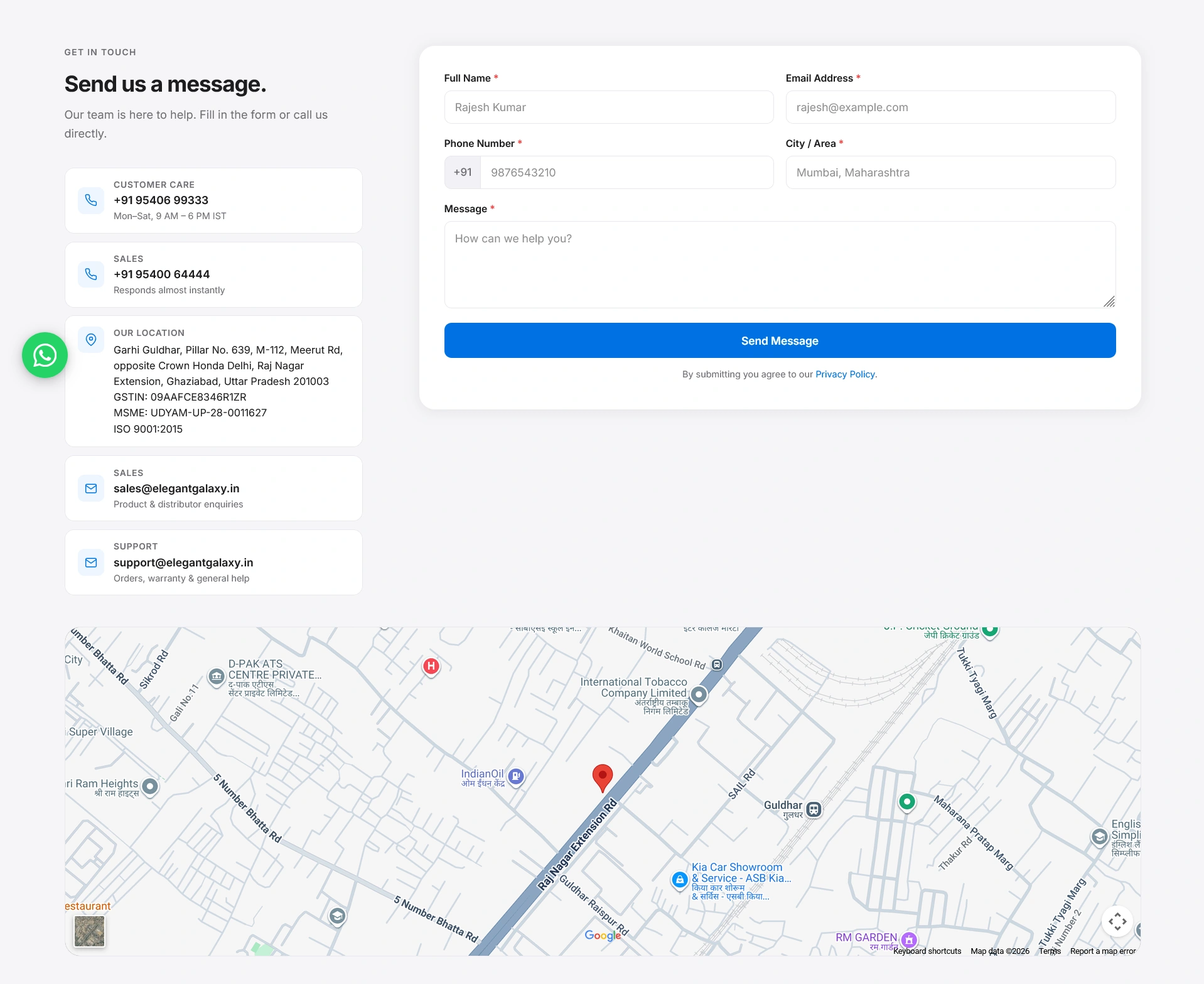
Task: Click the Sales phone icon
Action: click(91, 274)
